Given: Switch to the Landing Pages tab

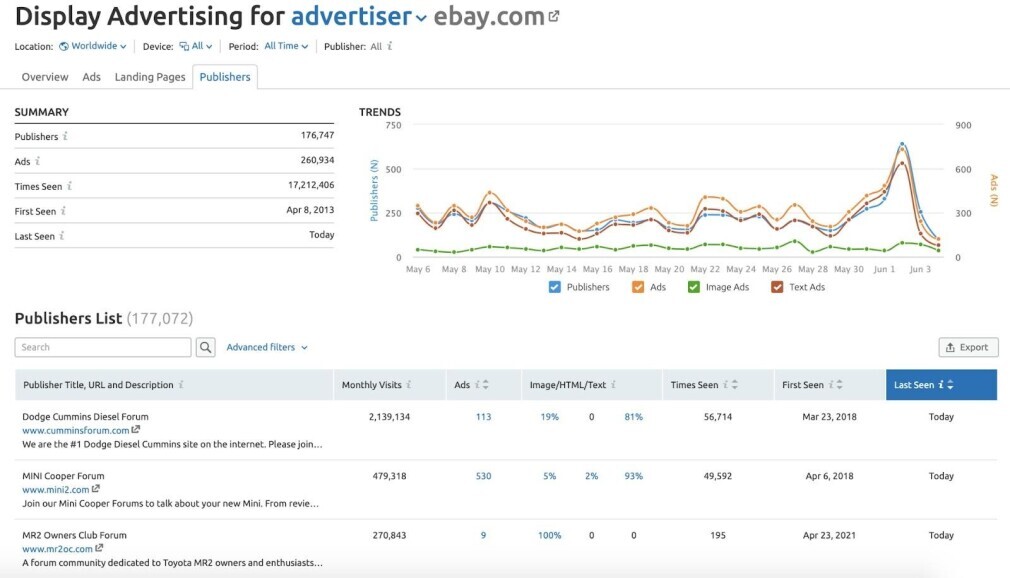Looking at the screenshot, I should [150, 77].
